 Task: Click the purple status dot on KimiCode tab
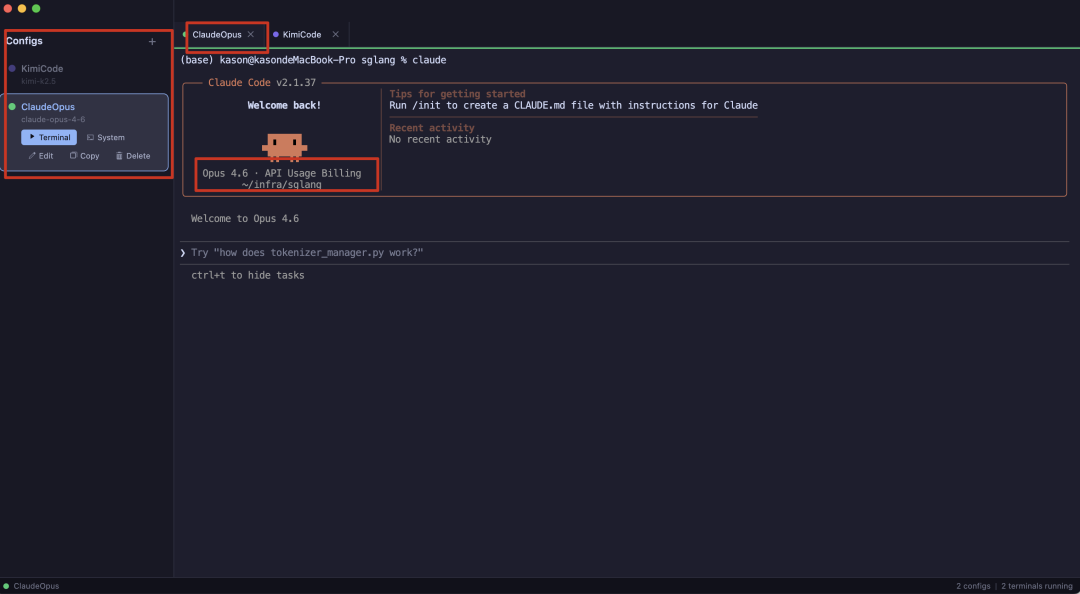click(276, 34)
